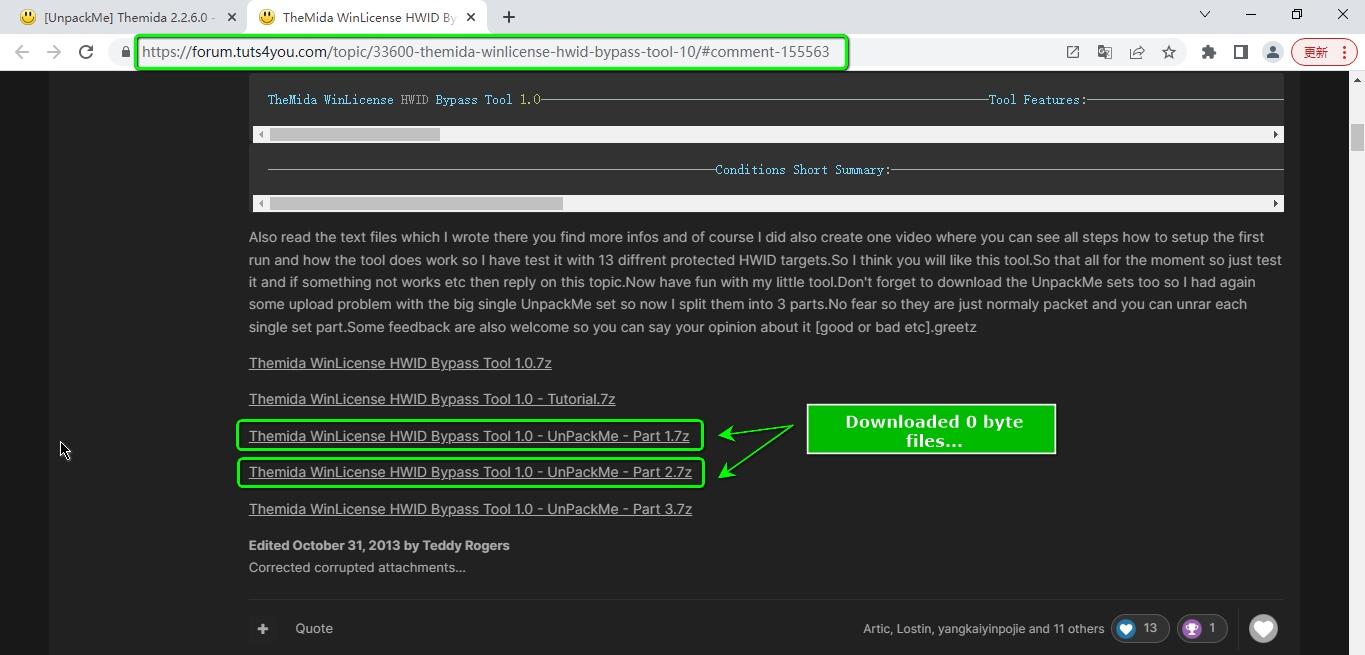Click the purple trophy reaction badge
Screen dimensions: 1365x655
[x=1201, y=628]
